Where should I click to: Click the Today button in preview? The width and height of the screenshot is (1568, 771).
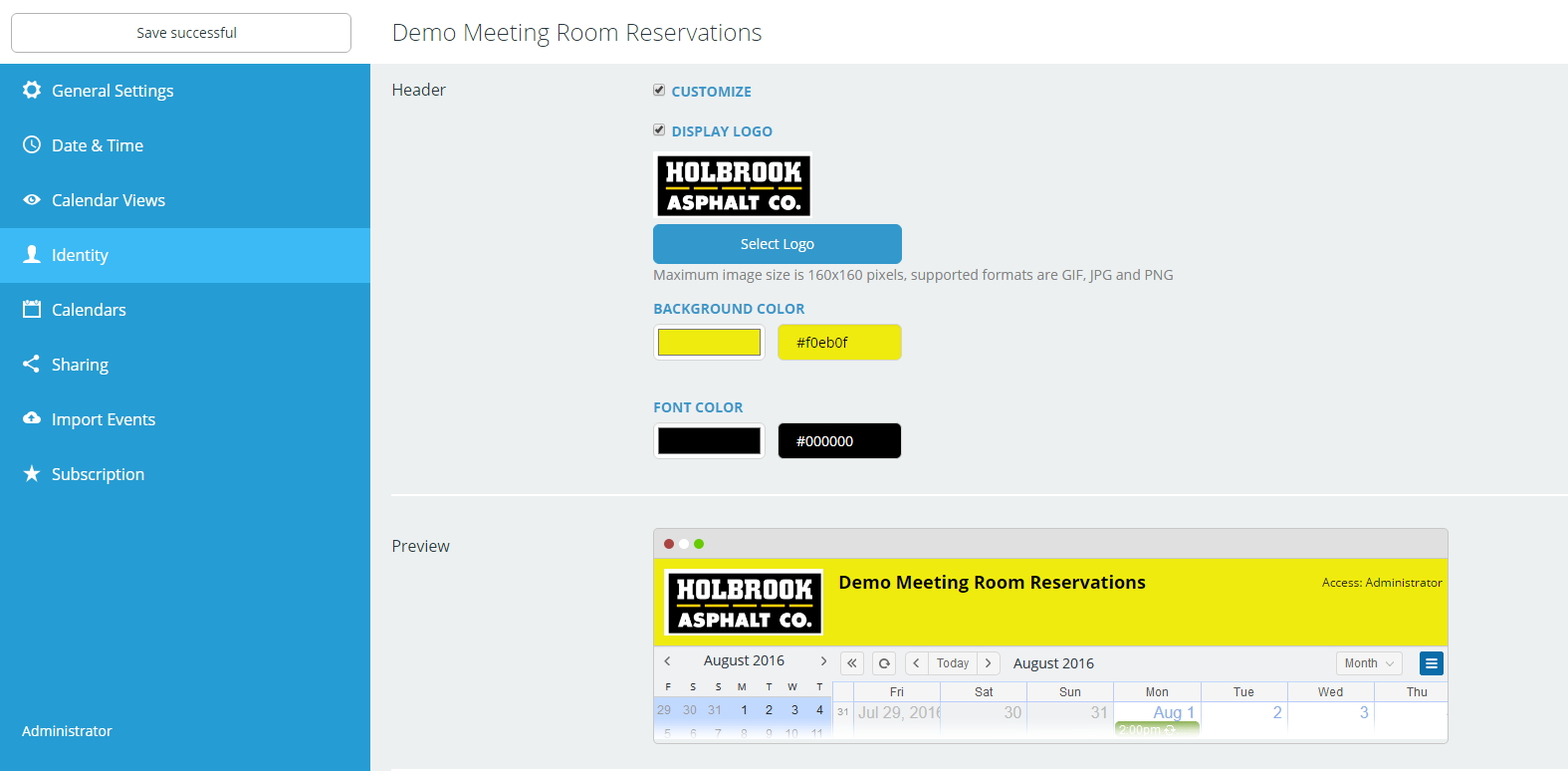click(953, 663)
